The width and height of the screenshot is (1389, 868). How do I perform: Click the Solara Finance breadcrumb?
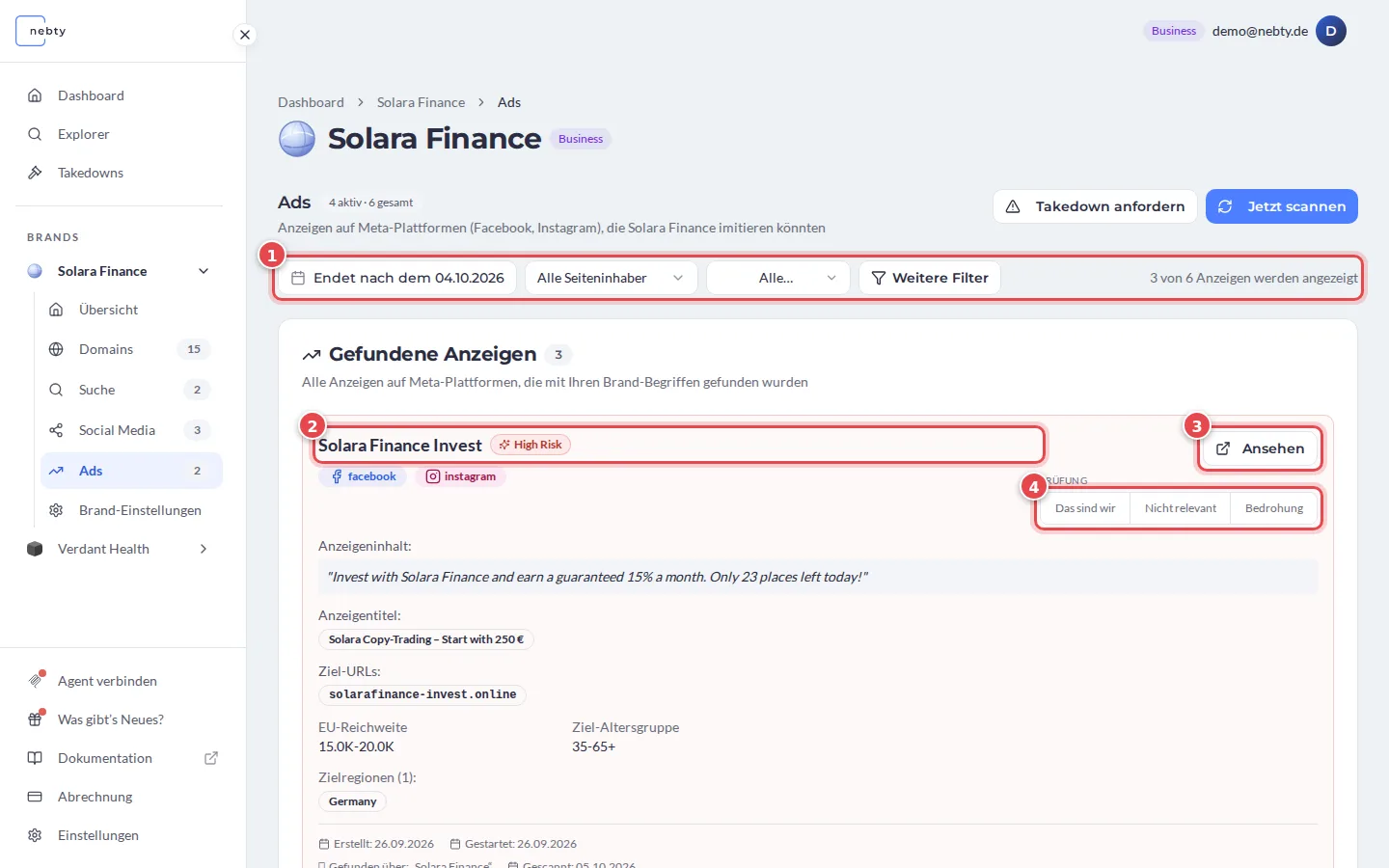[x=421, y=102]
